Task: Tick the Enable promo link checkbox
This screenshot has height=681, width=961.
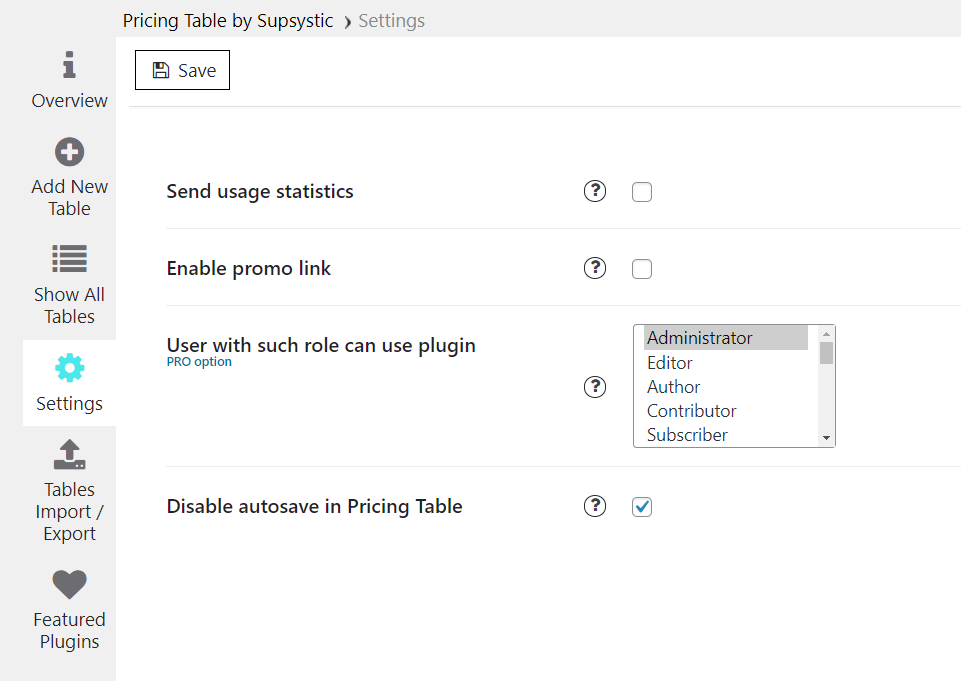Action: coord(642,269)
